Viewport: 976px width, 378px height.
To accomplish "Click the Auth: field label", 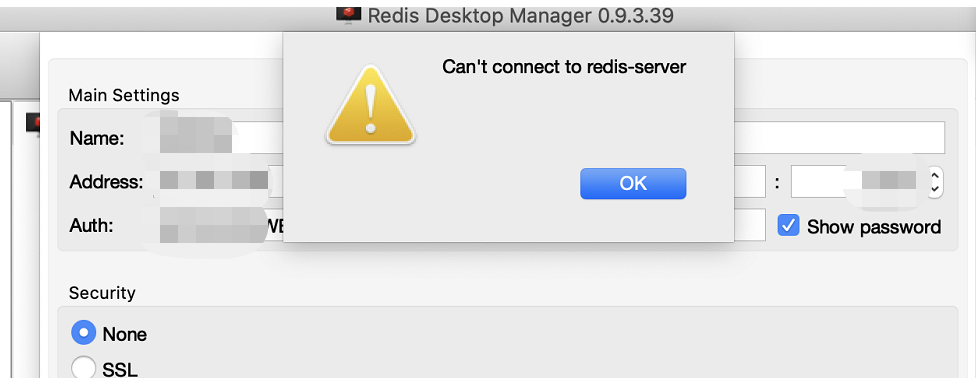I will (x=92, y=225).
